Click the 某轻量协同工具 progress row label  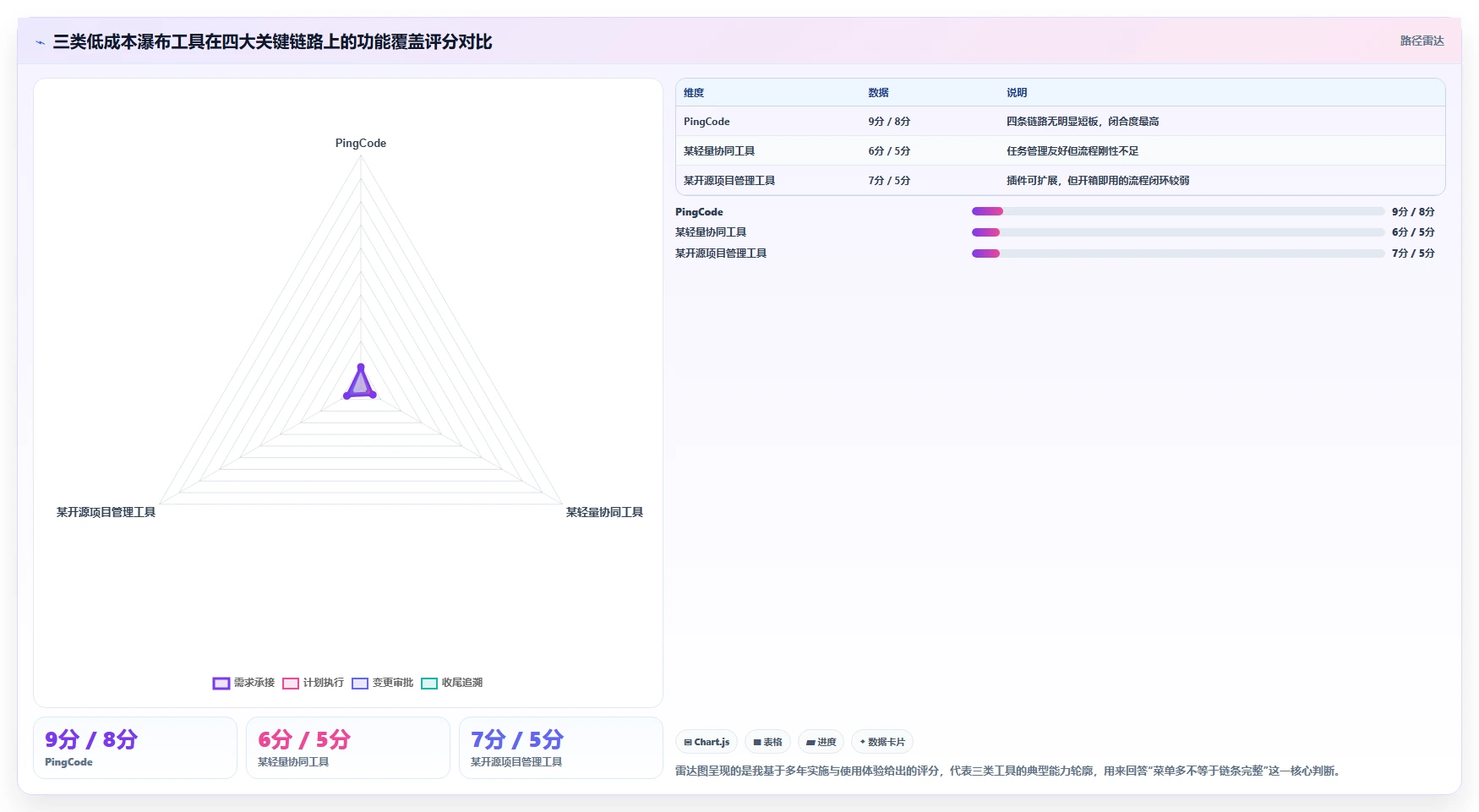point(711,232)
